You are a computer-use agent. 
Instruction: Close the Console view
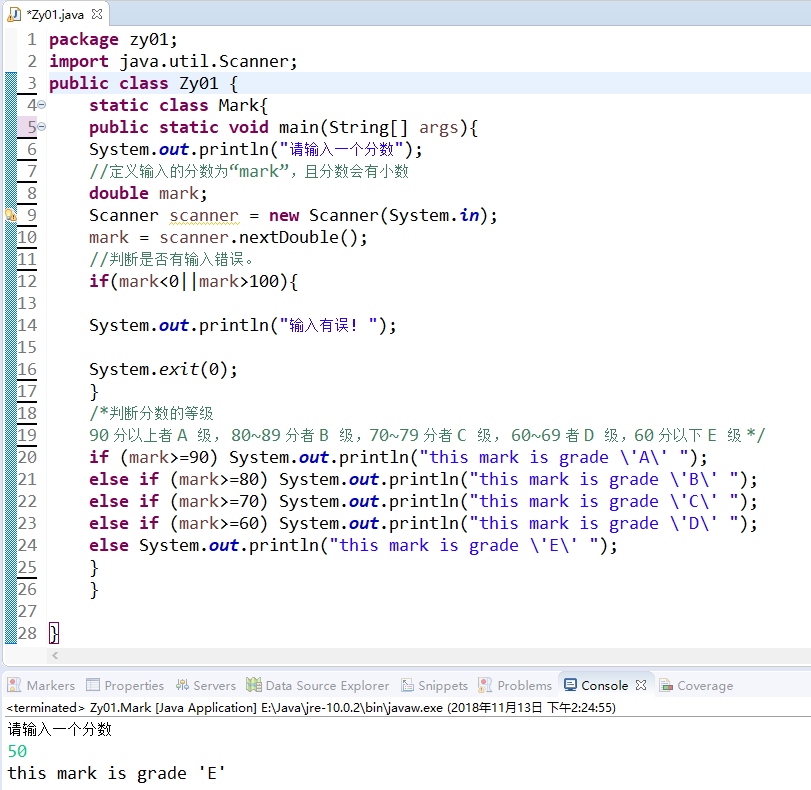click(641, 685)
